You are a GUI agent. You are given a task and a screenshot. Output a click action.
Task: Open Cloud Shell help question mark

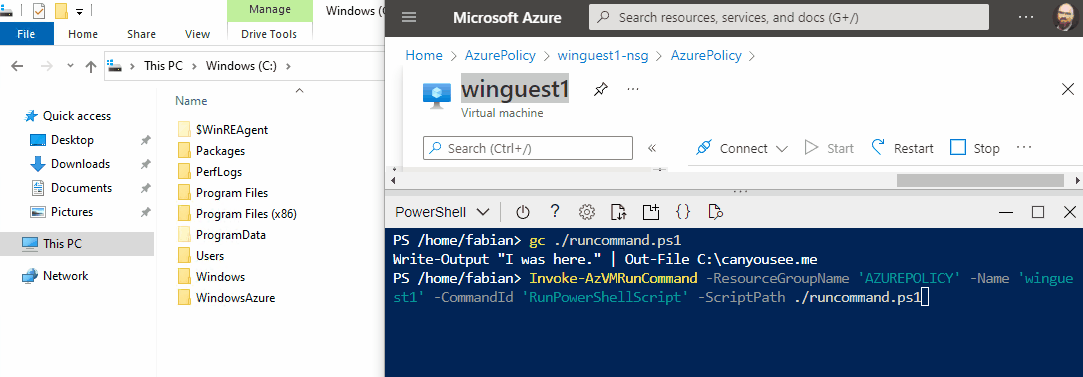(555, 212)
